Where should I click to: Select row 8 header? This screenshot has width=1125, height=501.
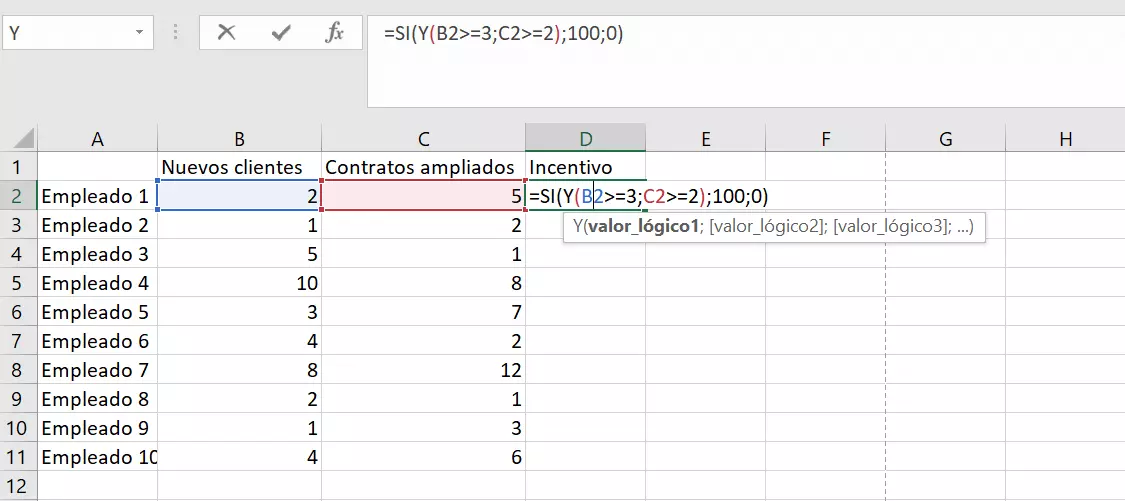(19, 370)
